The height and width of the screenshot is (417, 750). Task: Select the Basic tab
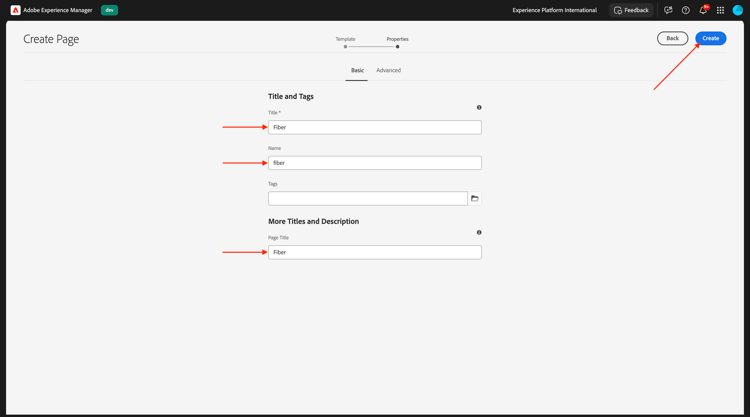click(x=357, y=70)
